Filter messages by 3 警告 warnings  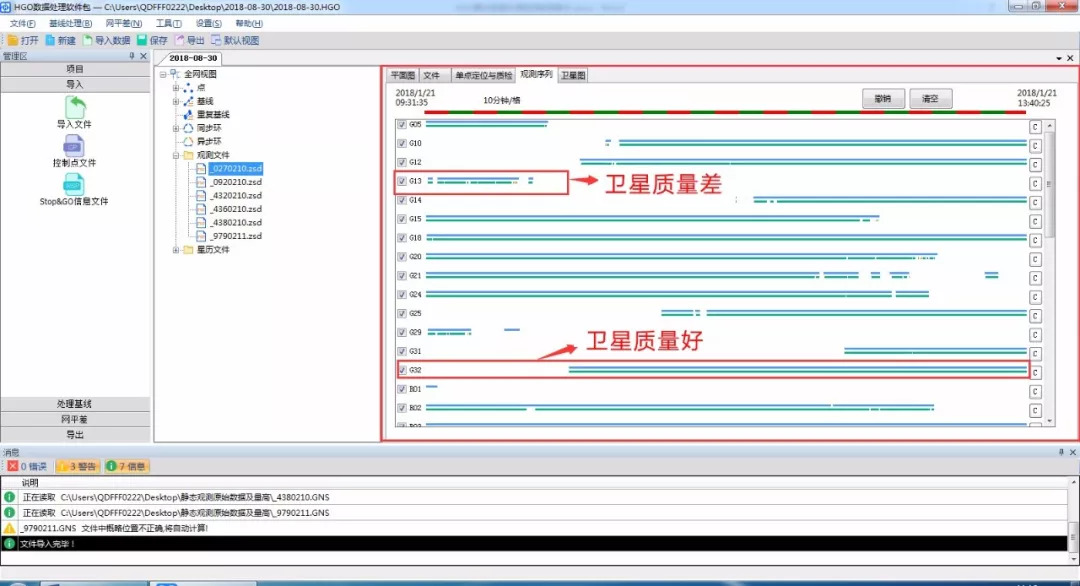[x=77, y=466]
